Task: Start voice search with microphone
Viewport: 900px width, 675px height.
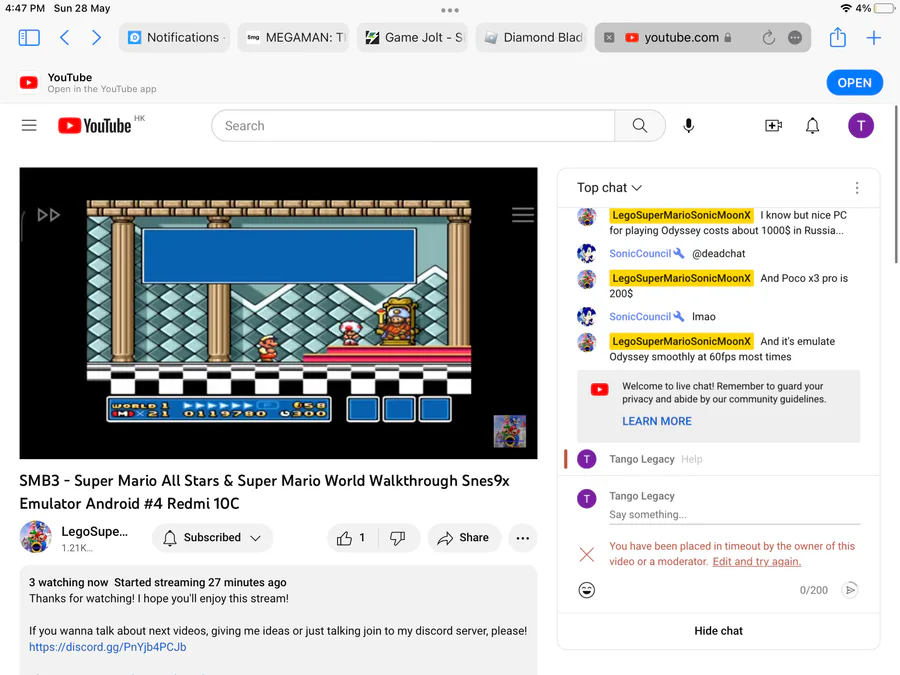Action: pos(689,126)
